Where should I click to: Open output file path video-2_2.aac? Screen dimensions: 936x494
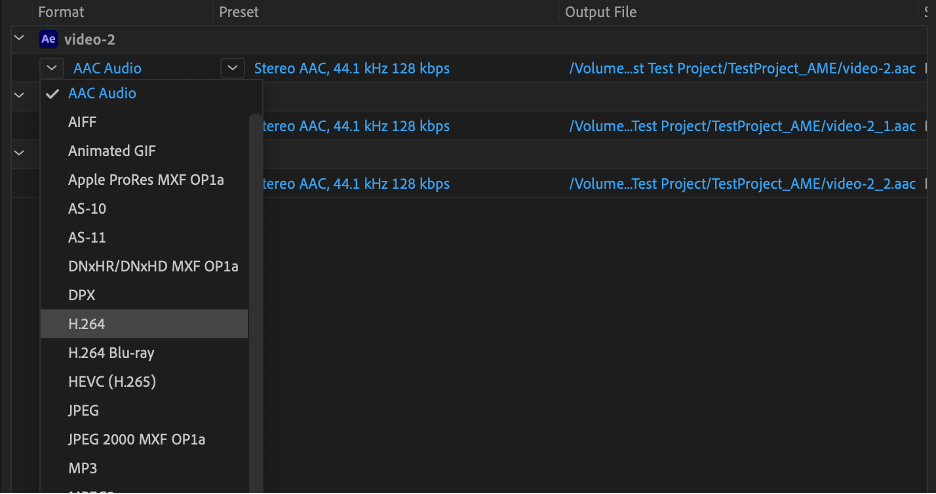(x=742, y=184)
